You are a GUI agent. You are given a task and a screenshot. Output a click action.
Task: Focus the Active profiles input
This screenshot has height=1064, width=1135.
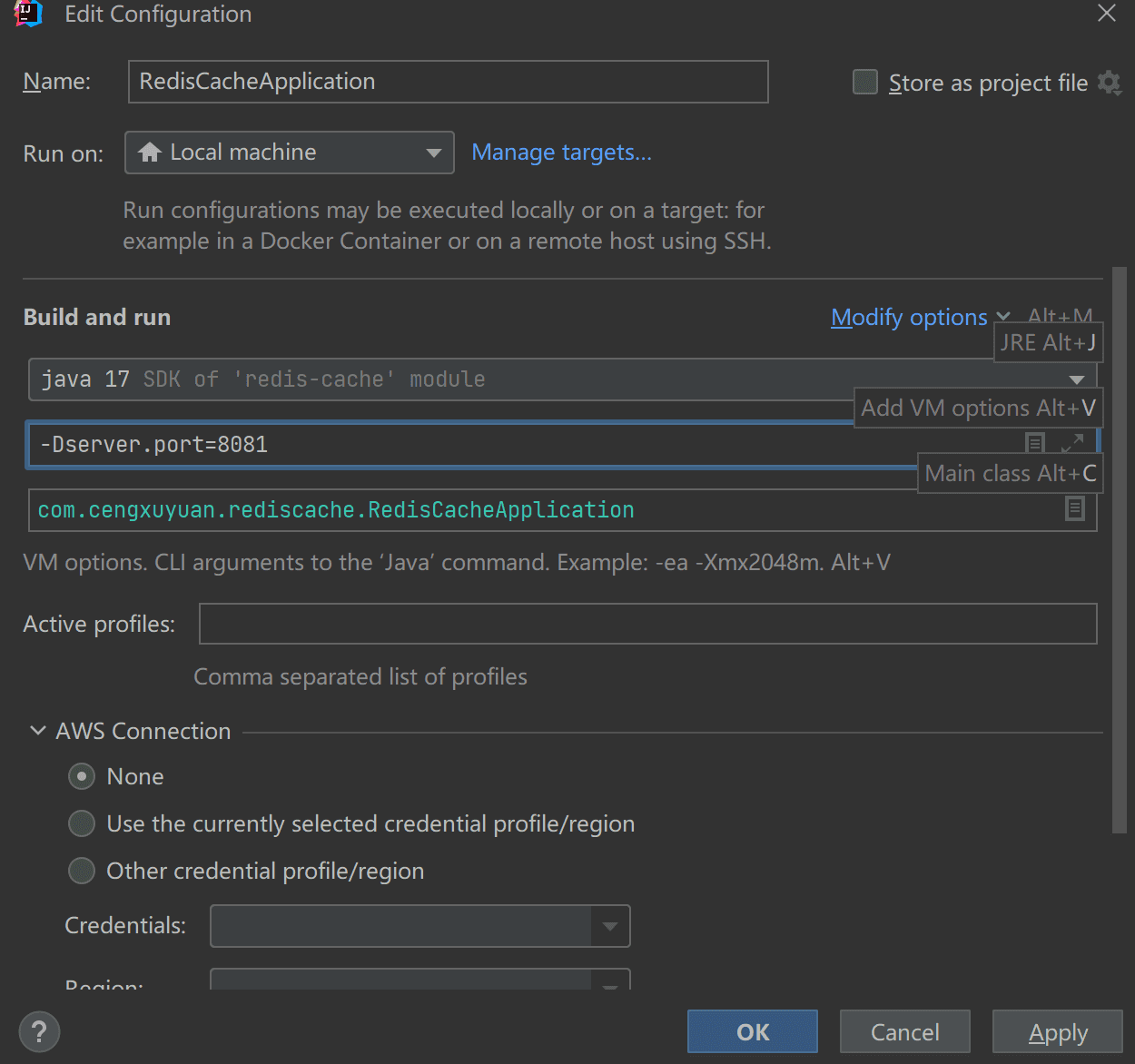point(648,624)
